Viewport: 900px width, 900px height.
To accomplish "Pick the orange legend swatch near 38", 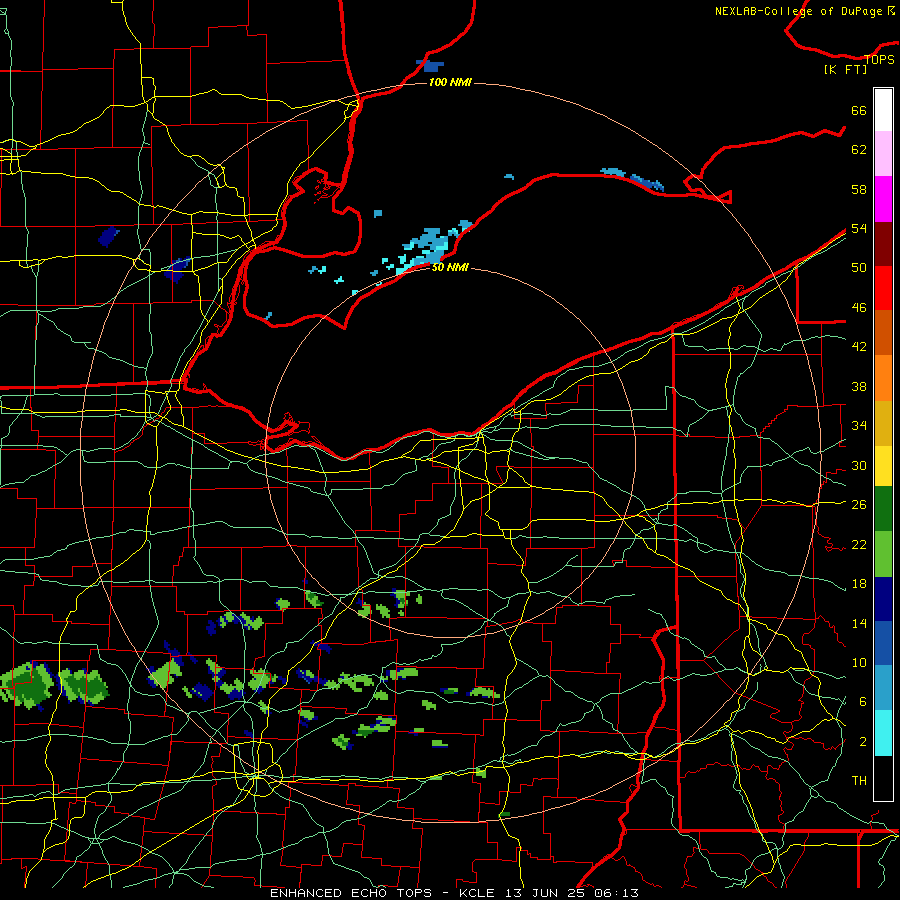I will pyautogui.click(x=883, y=378).
